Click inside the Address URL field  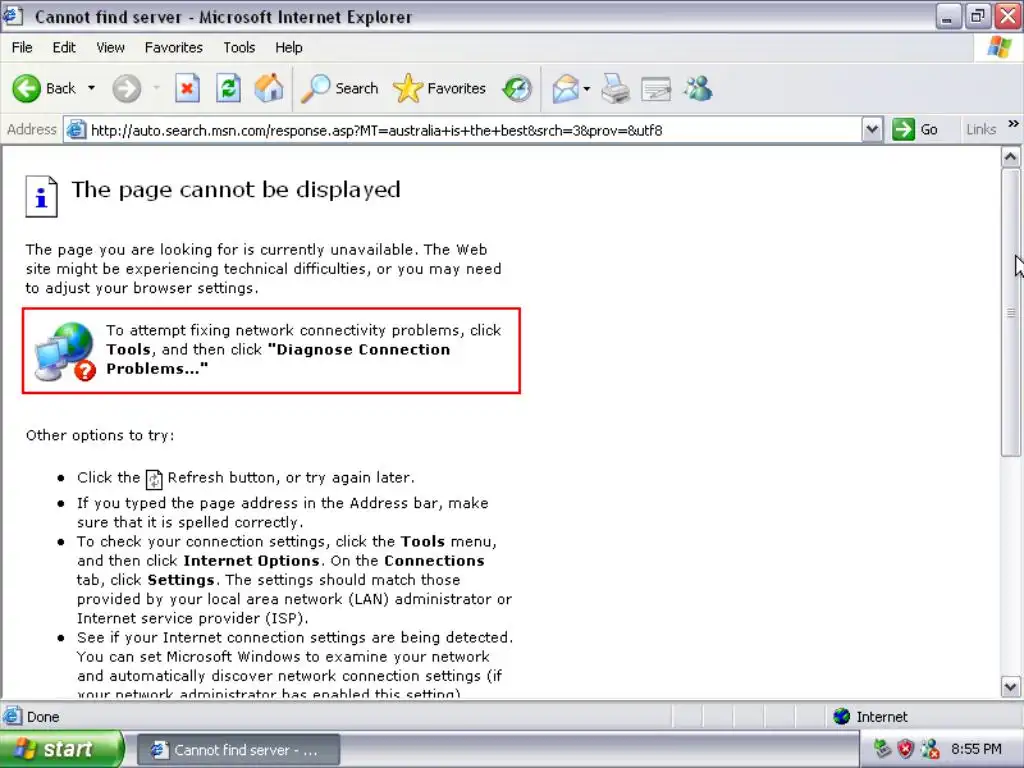coord(473,130)
